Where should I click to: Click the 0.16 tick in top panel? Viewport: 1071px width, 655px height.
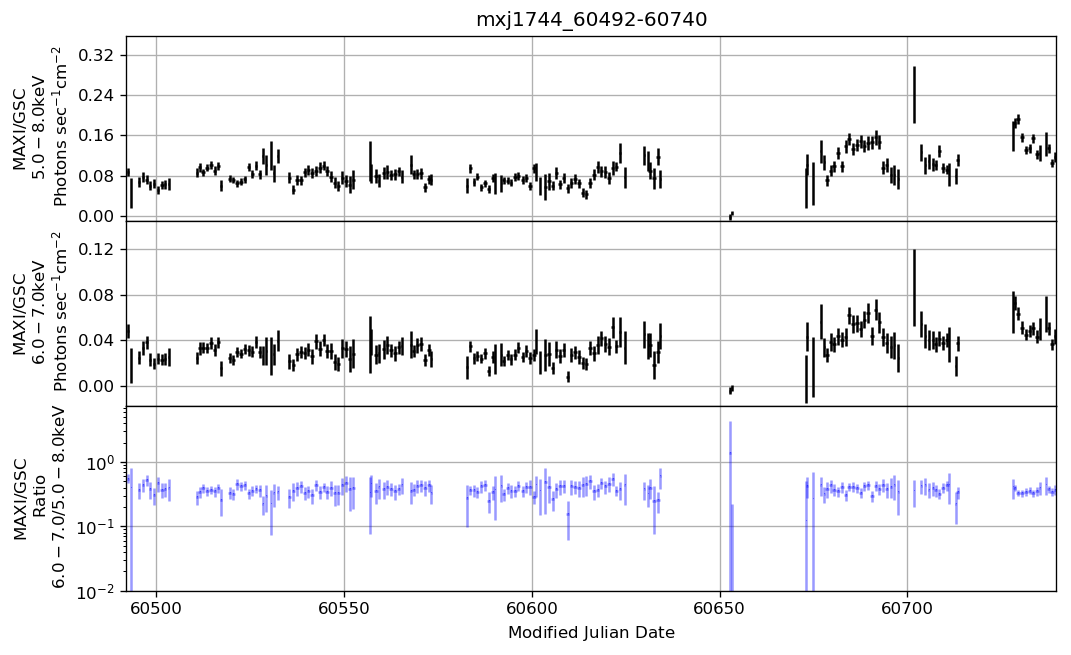[x=98, y=136]
